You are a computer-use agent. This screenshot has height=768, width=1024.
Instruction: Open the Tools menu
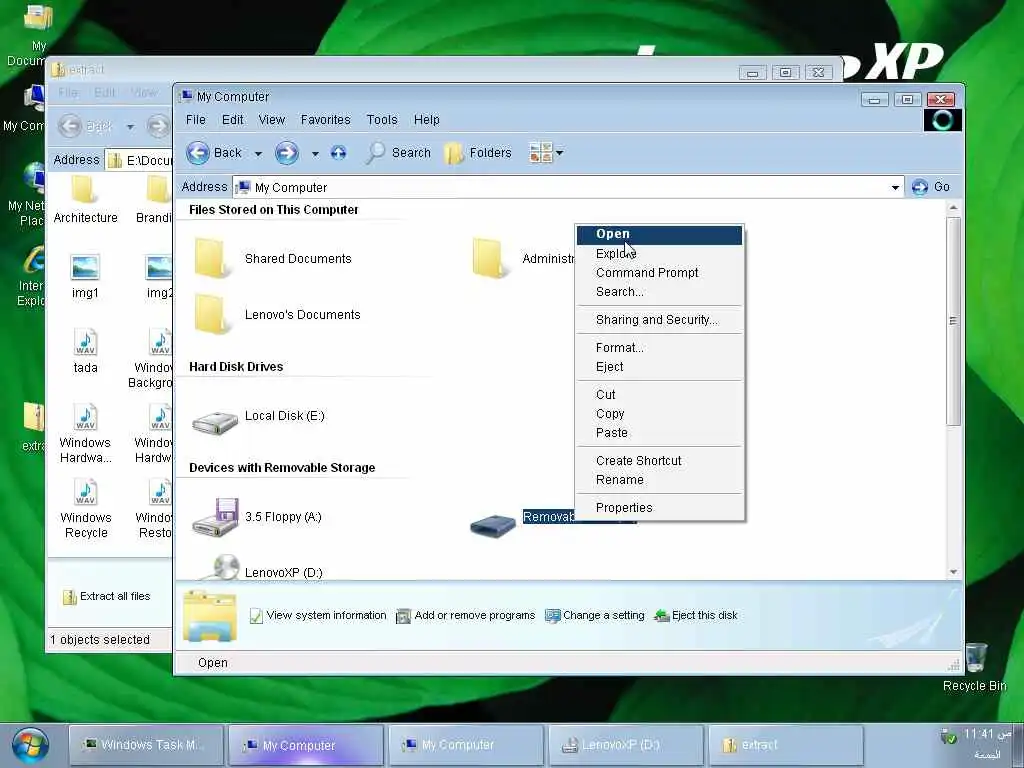pos(382,120)
